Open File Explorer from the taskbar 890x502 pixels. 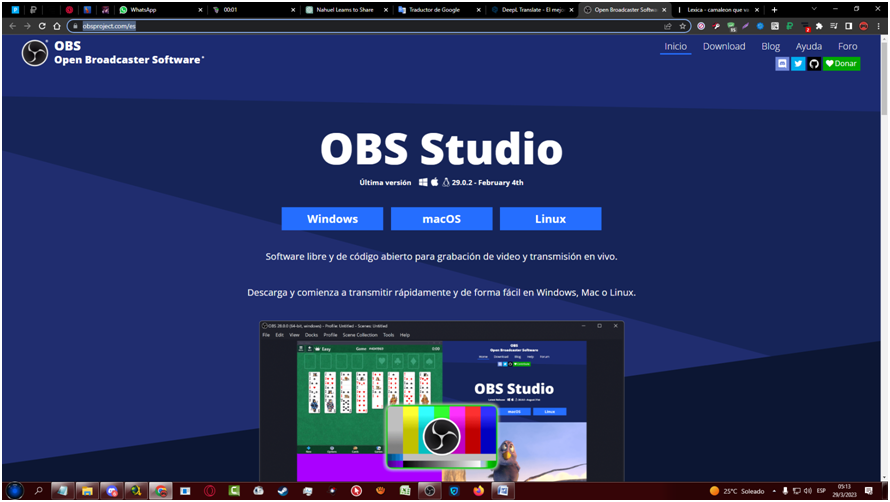click(87, 491)
